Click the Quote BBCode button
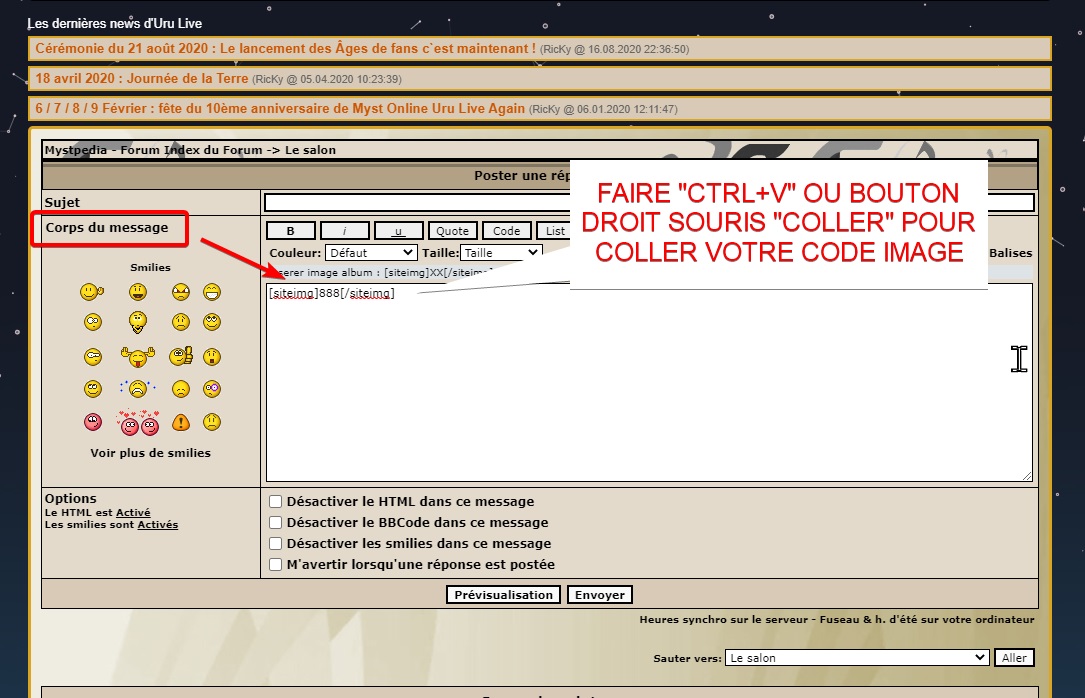This screenshot has width=1085, height=698. click(452, 231)
